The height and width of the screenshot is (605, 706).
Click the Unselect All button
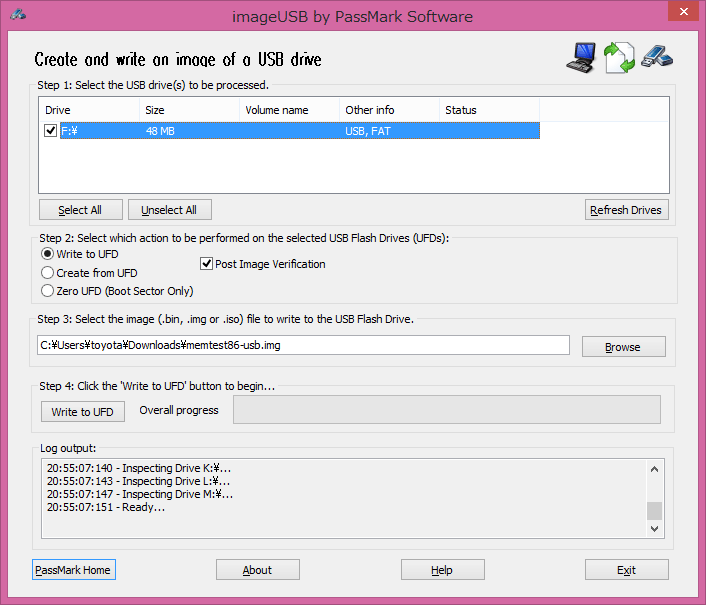(x=170, y=210)
